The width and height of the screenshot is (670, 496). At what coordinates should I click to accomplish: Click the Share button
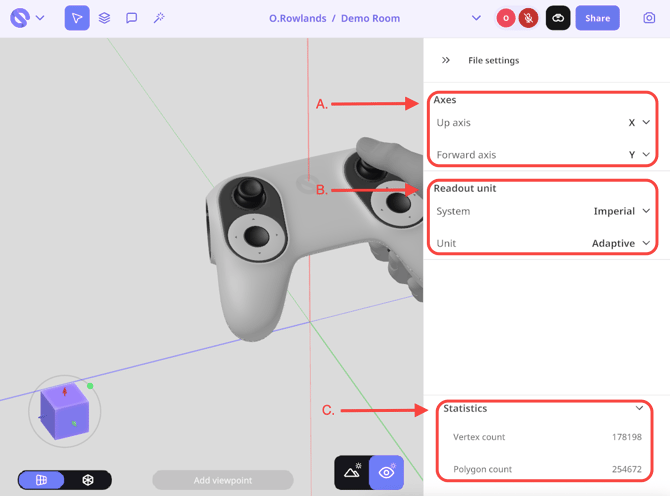click(597, 18)
